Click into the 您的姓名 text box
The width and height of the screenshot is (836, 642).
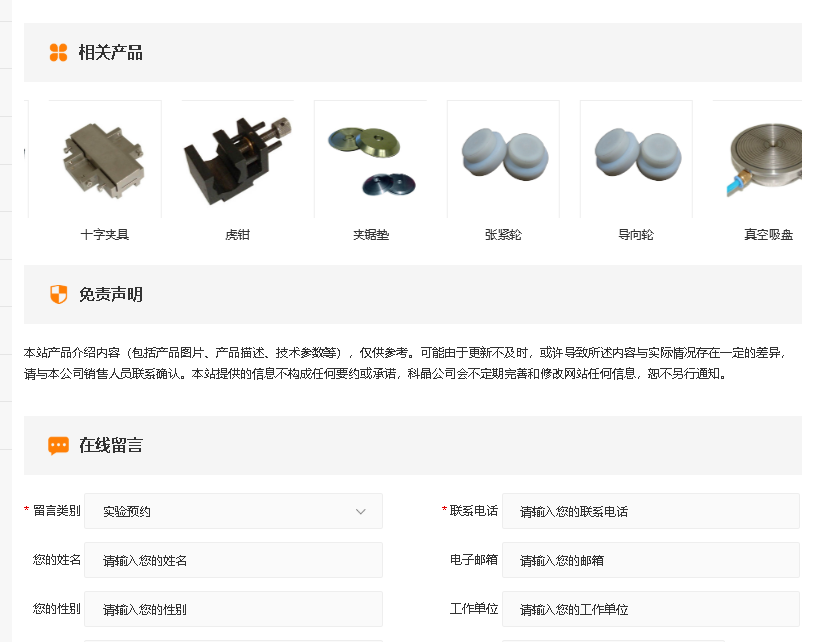point(233,560)
